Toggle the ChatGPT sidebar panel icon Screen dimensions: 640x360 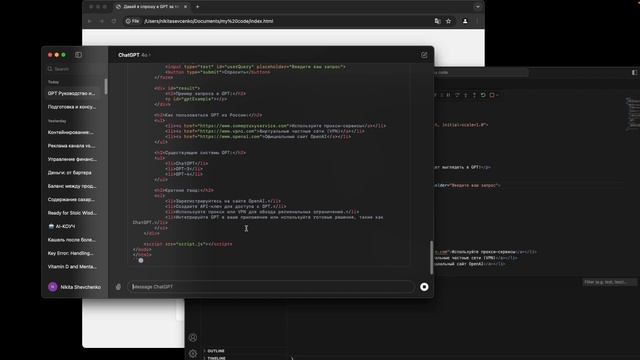point(78,55)
